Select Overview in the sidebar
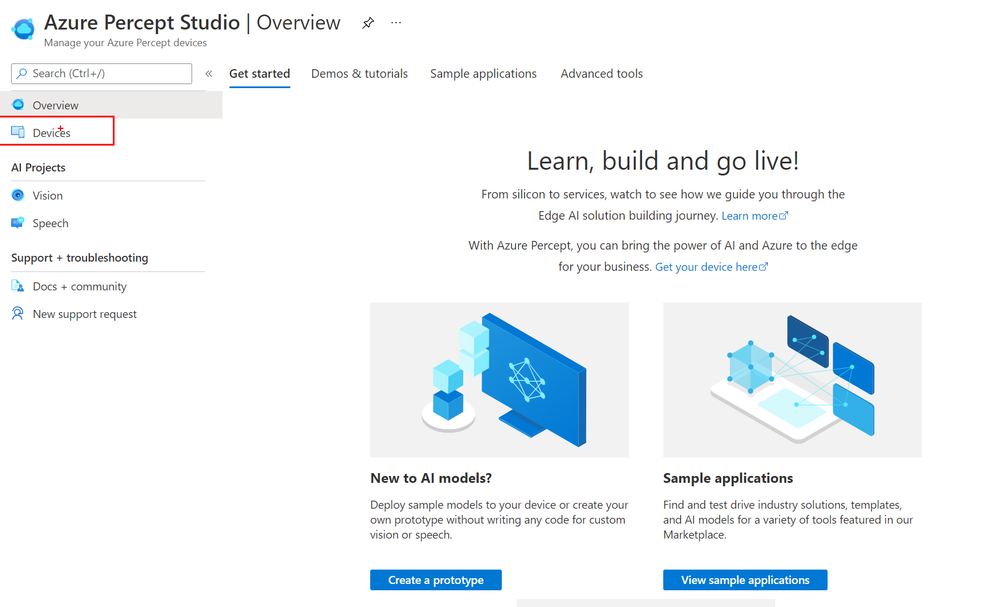 tap(111, 105)
